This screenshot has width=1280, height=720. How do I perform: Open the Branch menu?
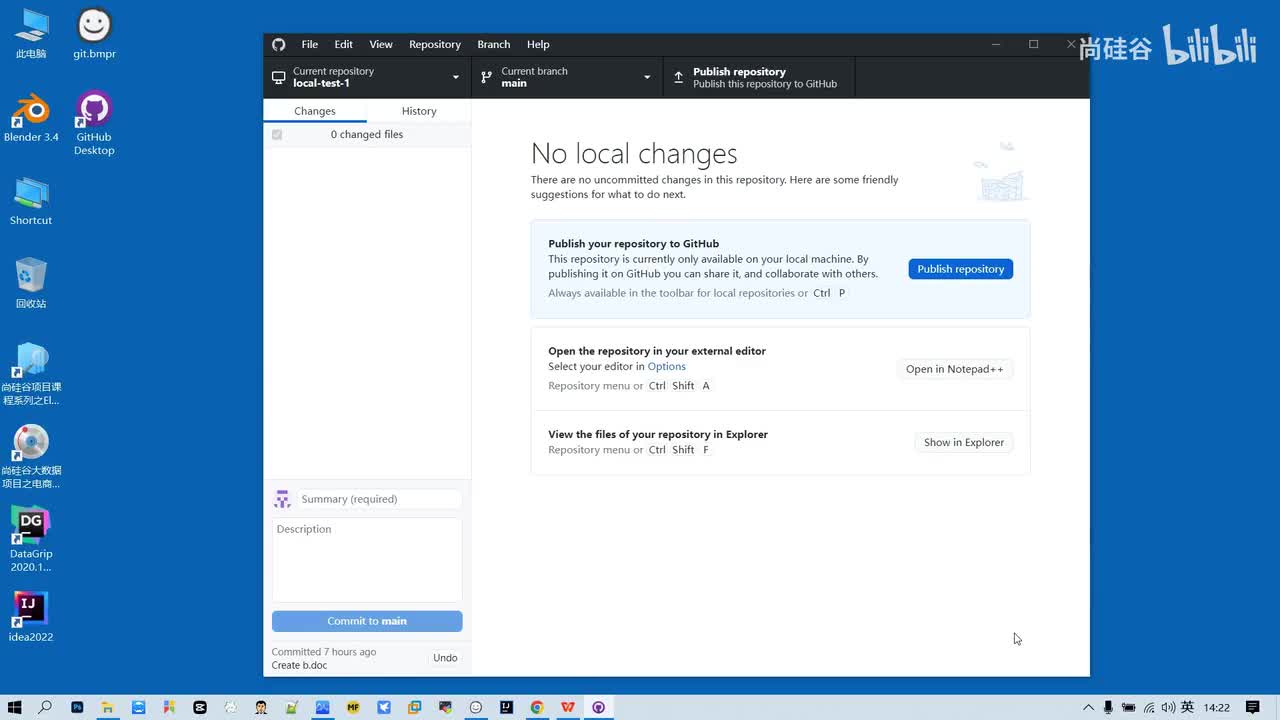[x=494, y=44]
